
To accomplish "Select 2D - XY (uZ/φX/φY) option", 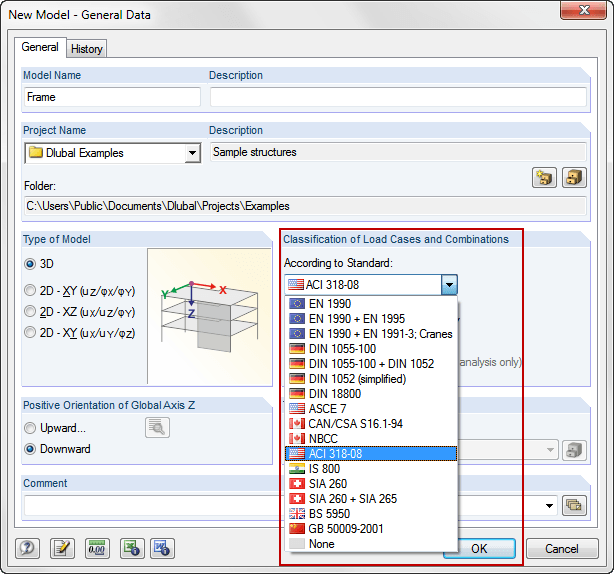I will coord(79,291).
